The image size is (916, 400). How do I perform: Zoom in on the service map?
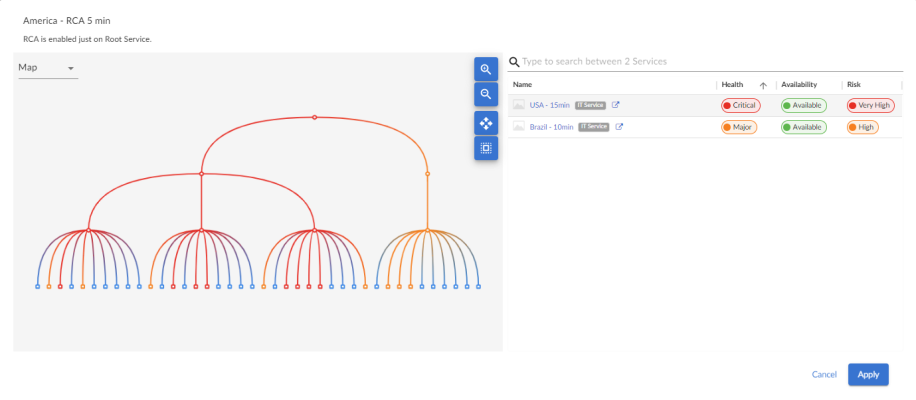coord(486,69)
